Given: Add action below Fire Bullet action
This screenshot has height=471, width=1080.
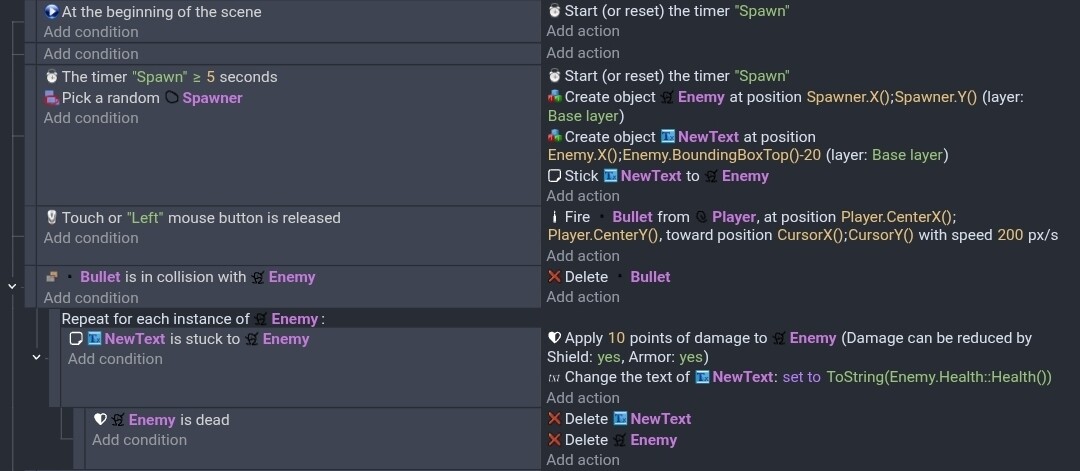Looking at the screenshot, I should [x=583, y=256].
